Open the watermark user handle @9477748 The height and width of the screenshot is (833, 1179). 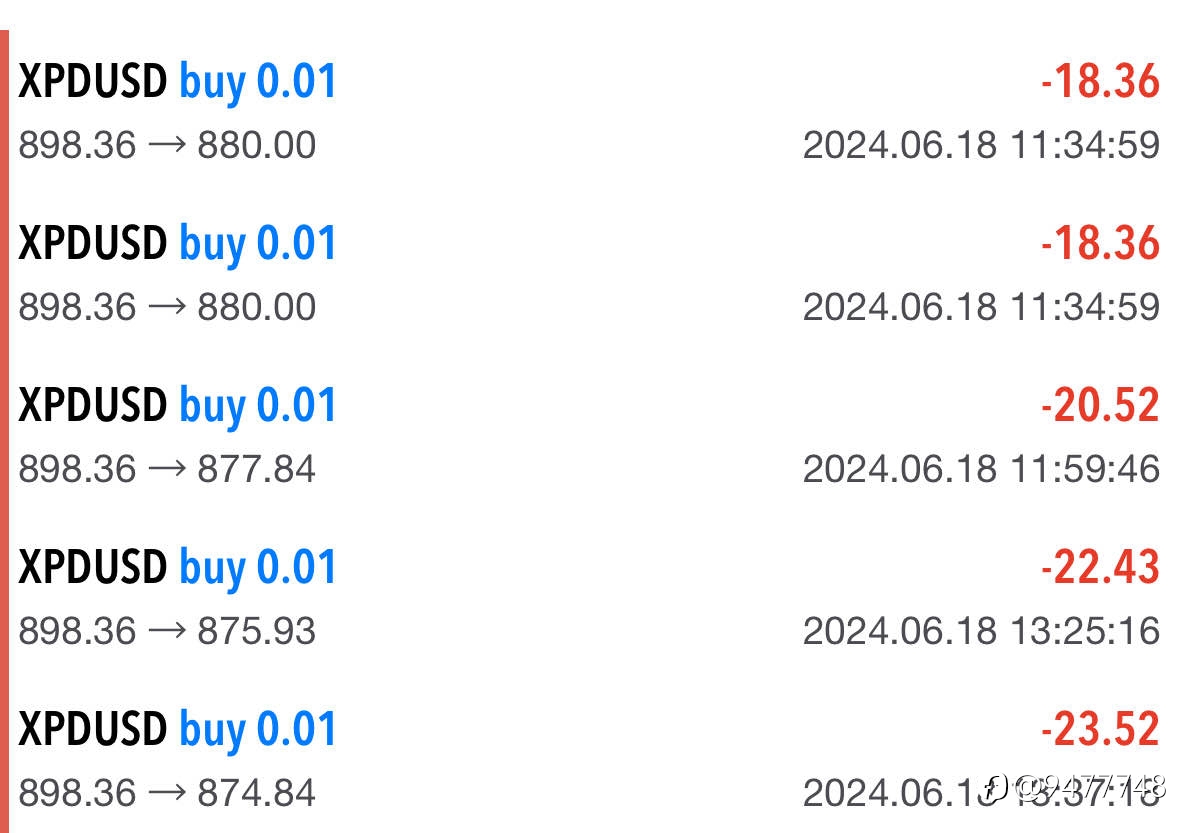(x=1090, y=787)
